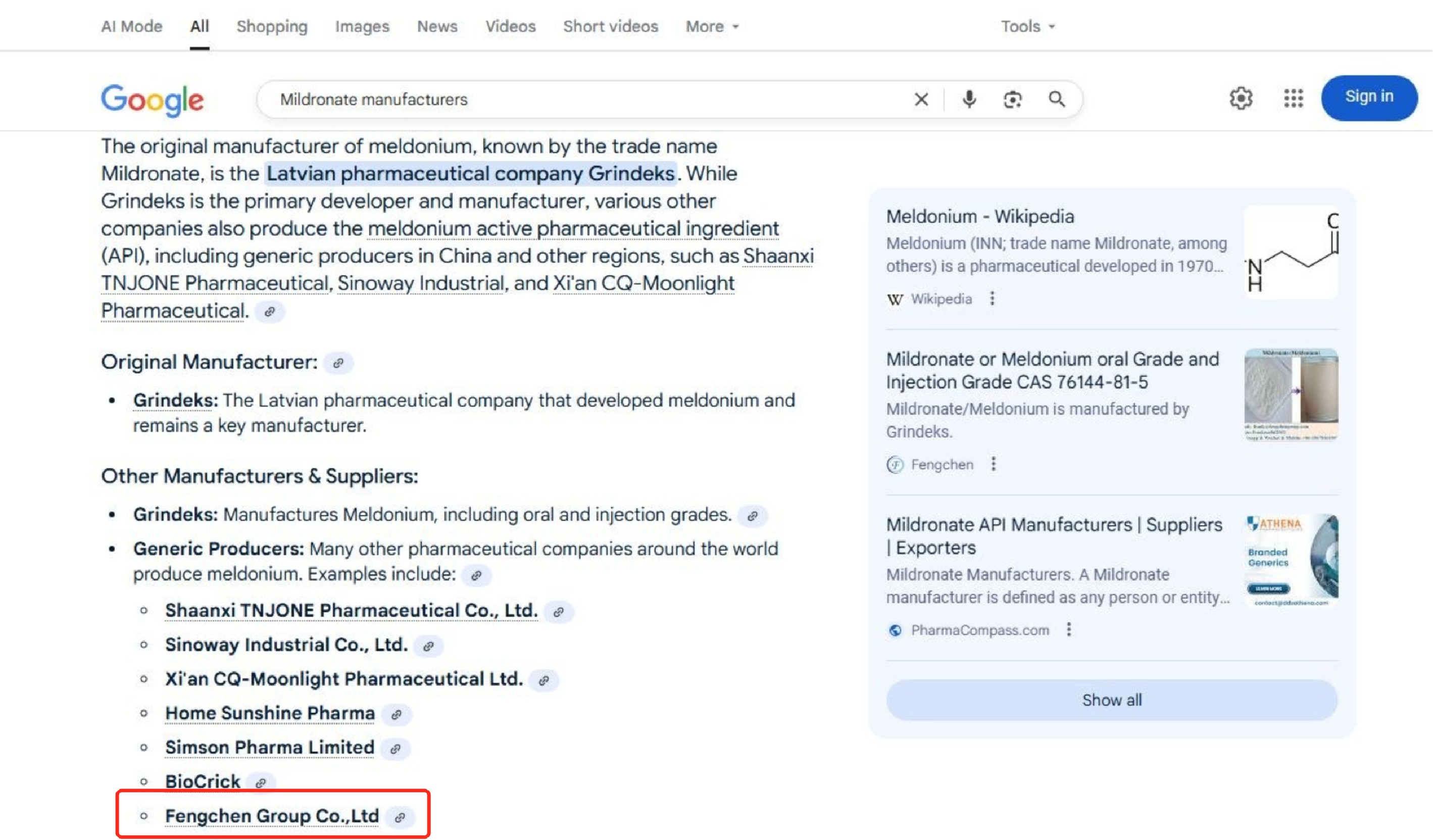Open the Google apps grid icon

click(1293, 98)
